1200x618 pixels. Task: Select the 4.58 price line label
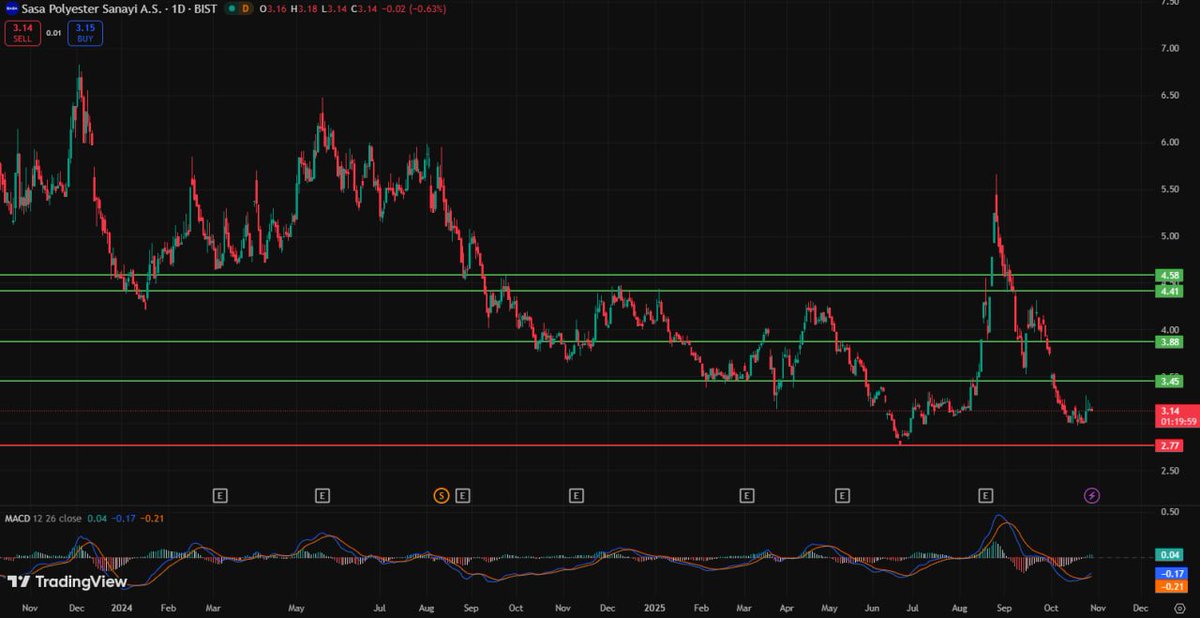[1168, 275]
